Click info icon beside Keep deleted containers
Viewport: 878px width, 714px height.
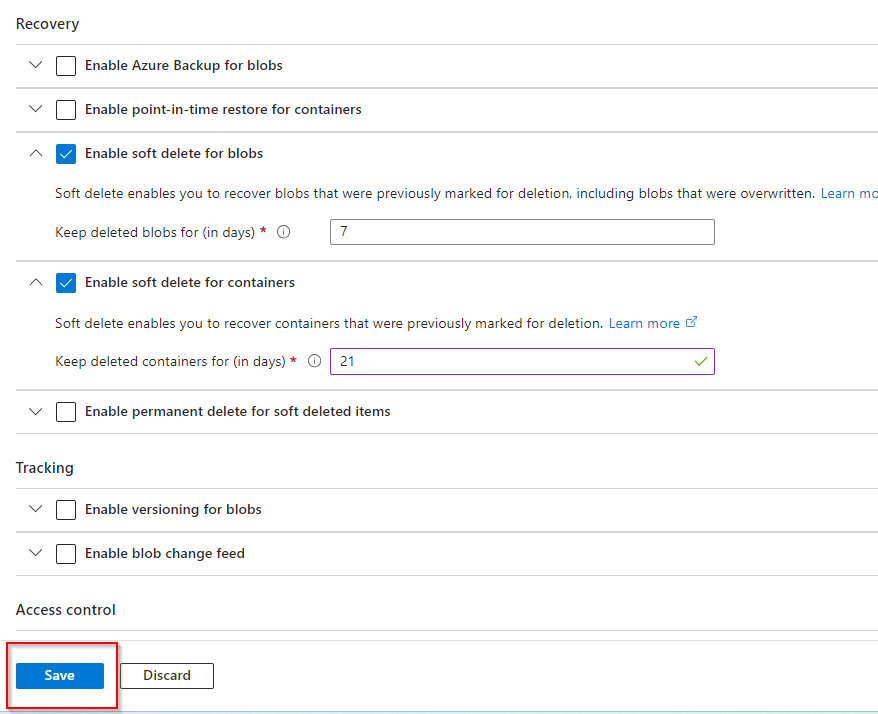(314, 361)
